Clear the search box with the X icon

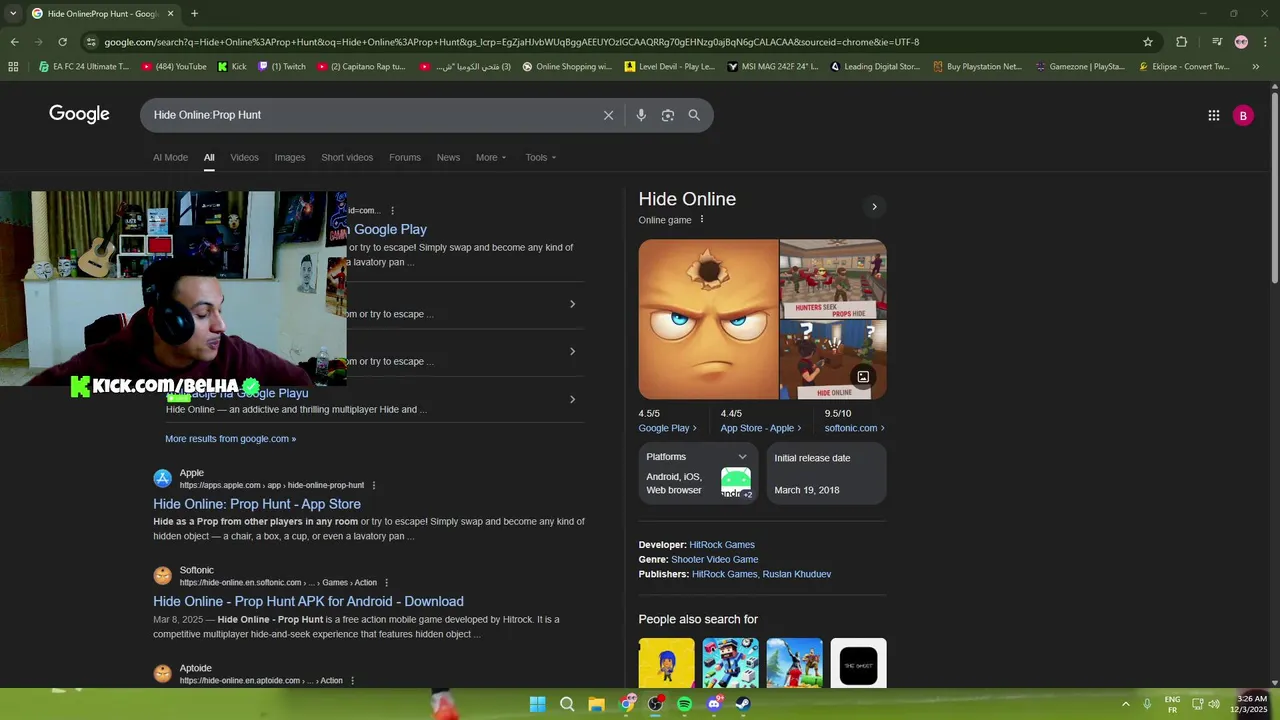[x=608, y=115]
